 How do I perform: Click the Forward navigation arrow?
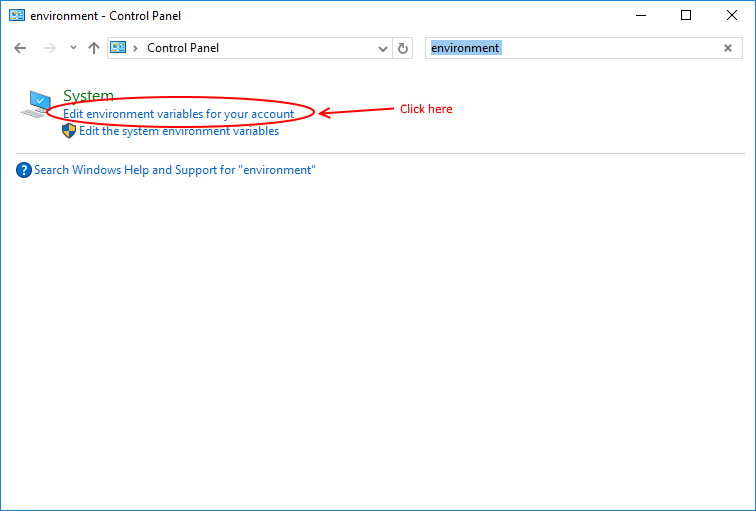(49, 48)
